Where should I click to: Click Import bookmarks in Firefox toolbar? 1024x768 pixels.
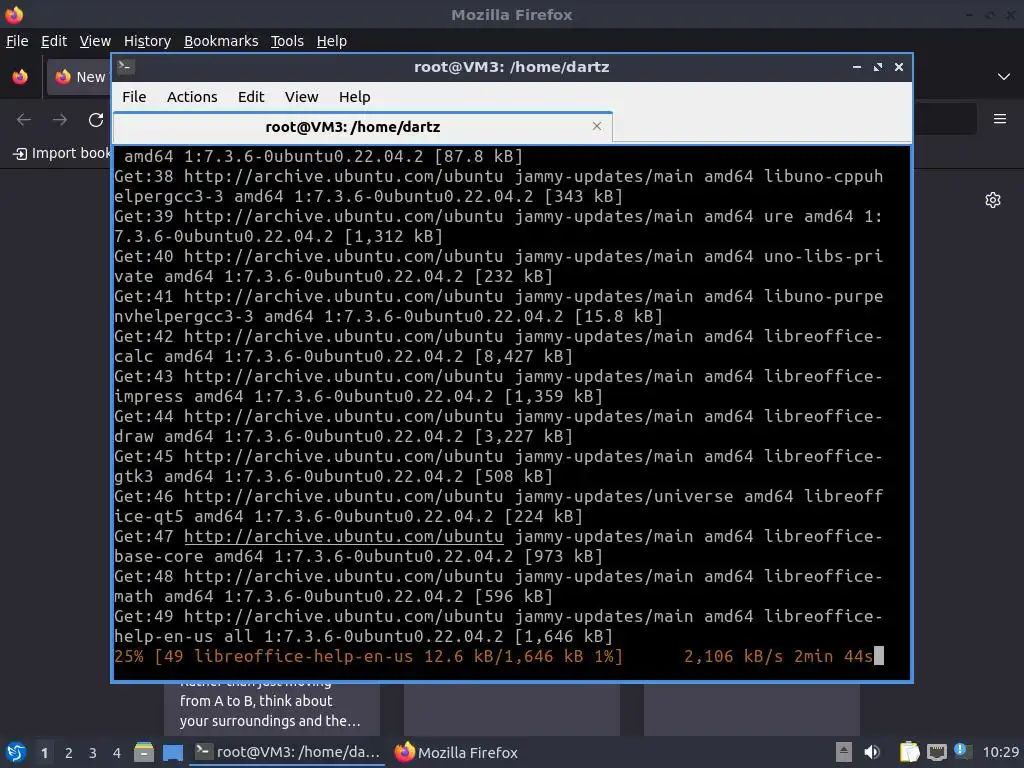[x=62, y=153]
